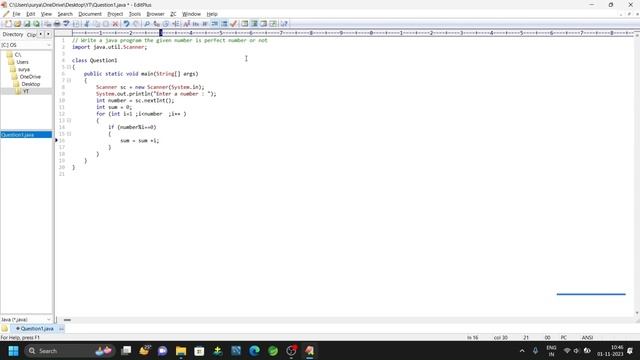Click the Copy toolbar icon

click(x=96, y=24)
